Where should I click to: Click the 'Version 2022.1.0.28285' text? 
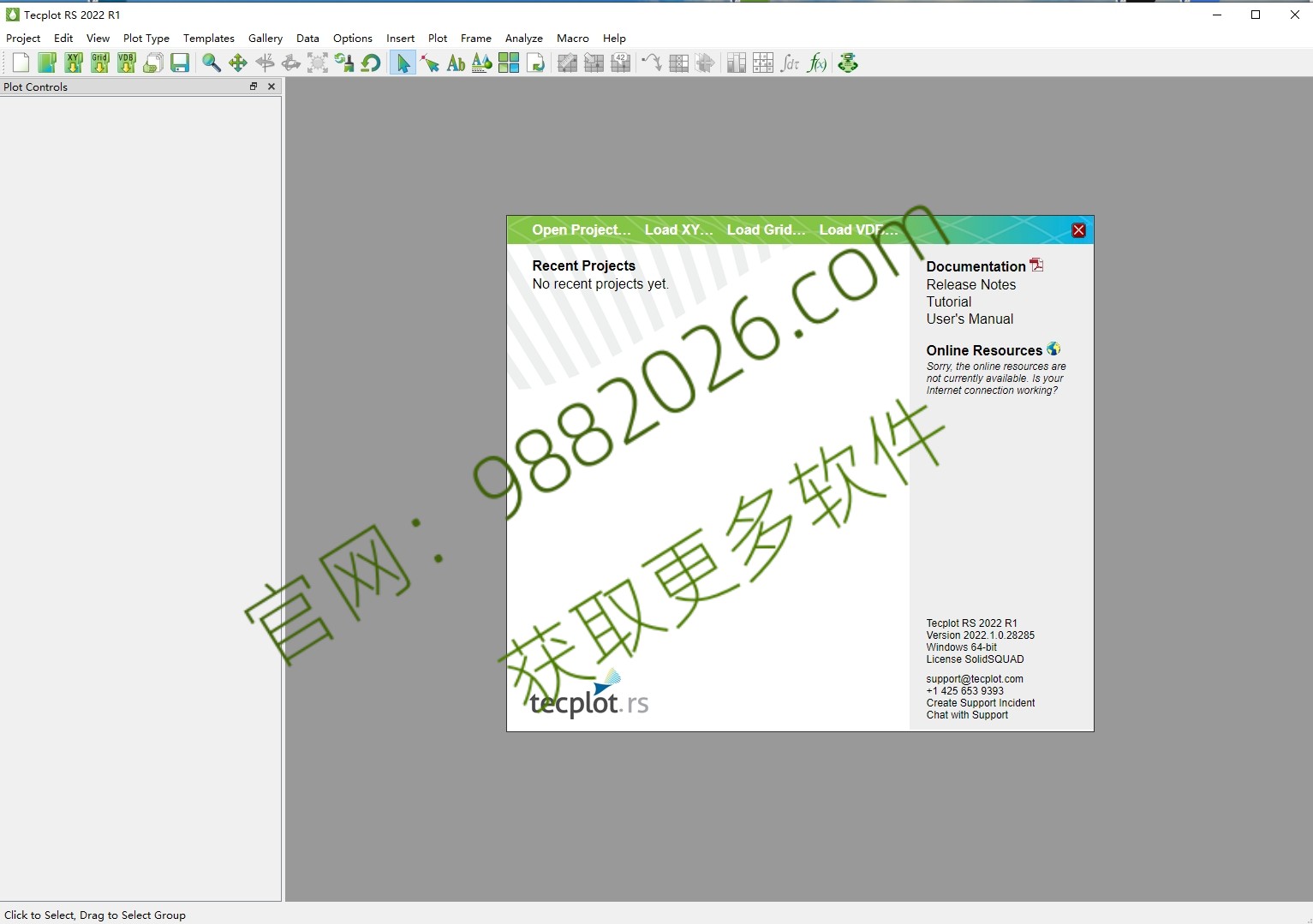(980, 635)
